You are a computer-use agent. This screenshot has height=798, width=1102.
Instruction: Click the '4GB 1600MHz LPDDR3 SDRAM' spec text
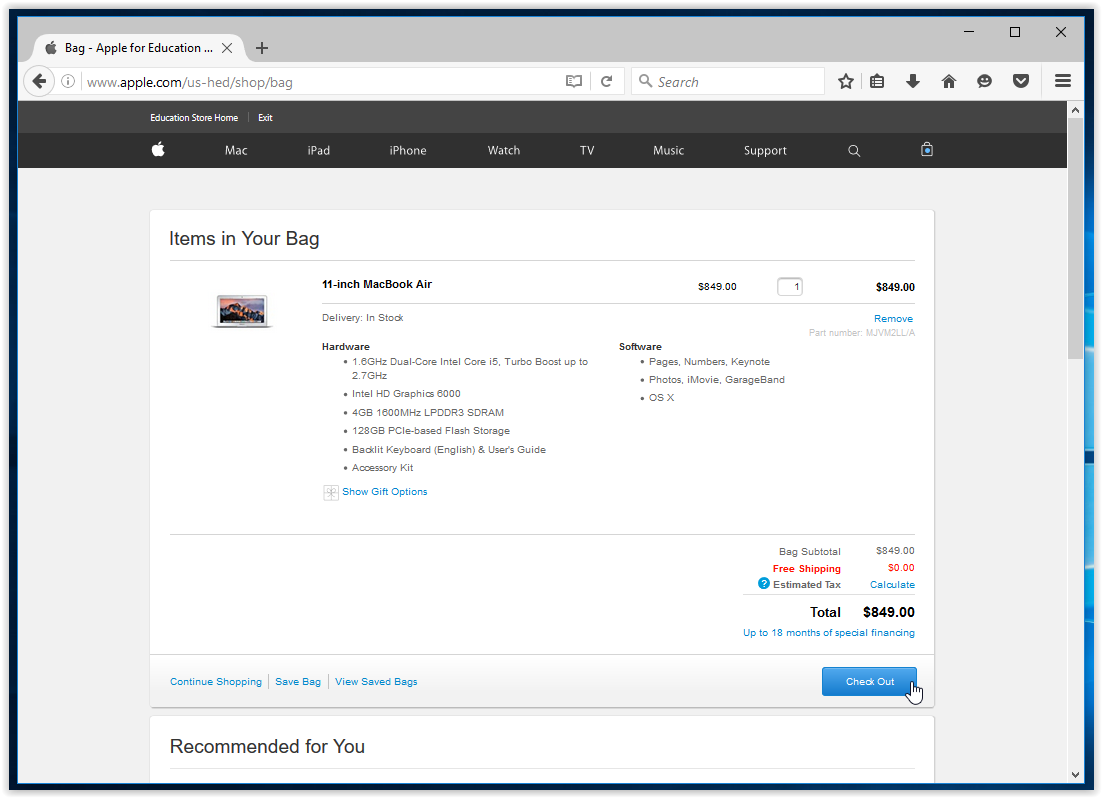[x=428, y=412]
